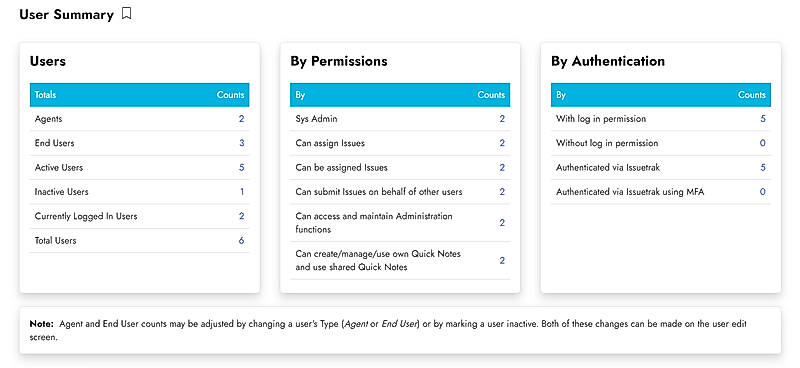
Task: Click By header in the By Authentication table
Action: [561, 95]
